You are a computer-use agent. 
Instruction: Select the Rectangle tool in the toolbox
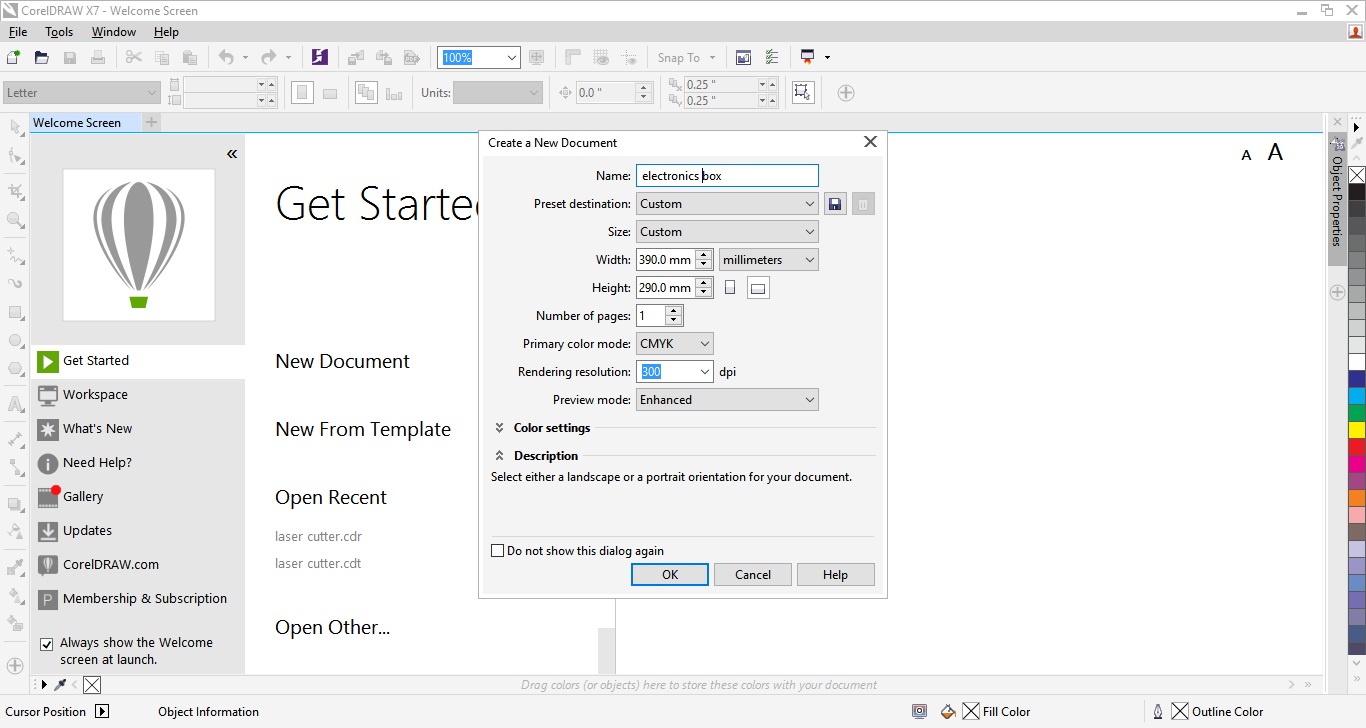(x=16, y=312)
